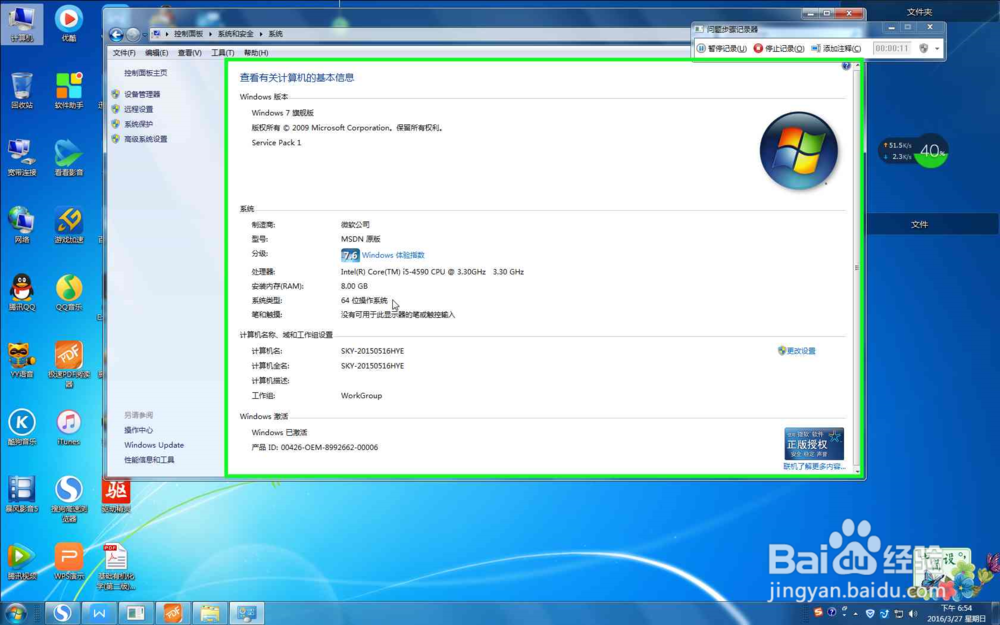The width and height of the screenshot is (1000, 625).
Task: Click the vertical scrollbar of the System window
Action: [x=857, y=268]
